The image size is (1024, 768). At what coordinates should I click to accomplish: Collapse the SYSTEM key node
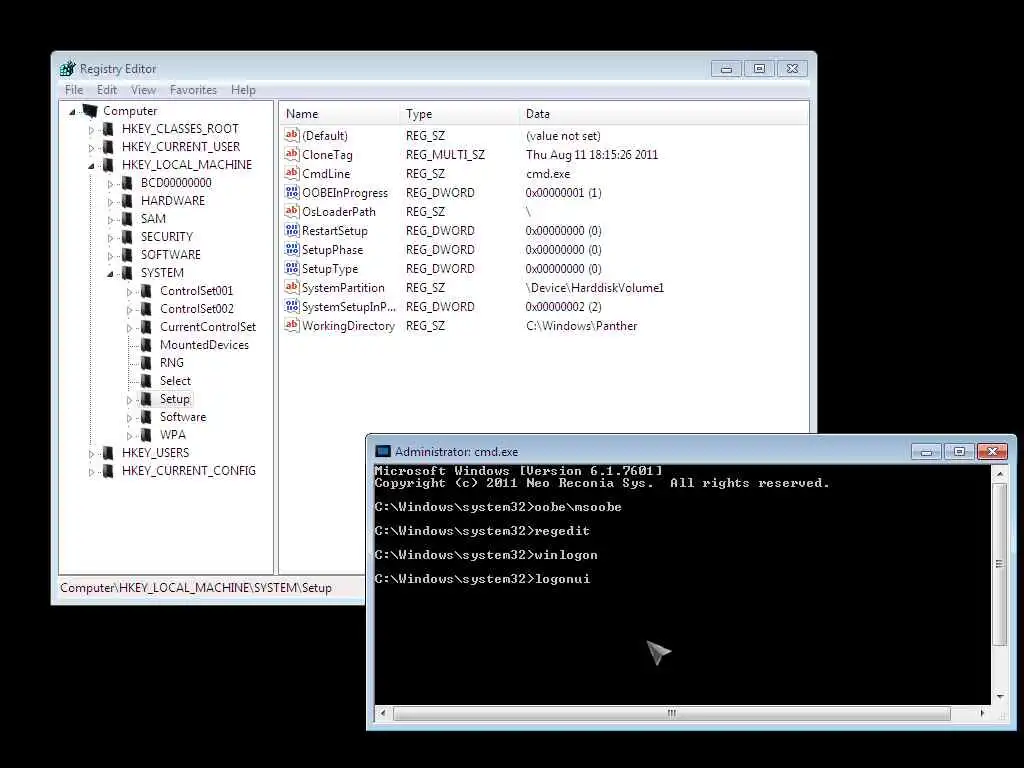pos(110,274)
